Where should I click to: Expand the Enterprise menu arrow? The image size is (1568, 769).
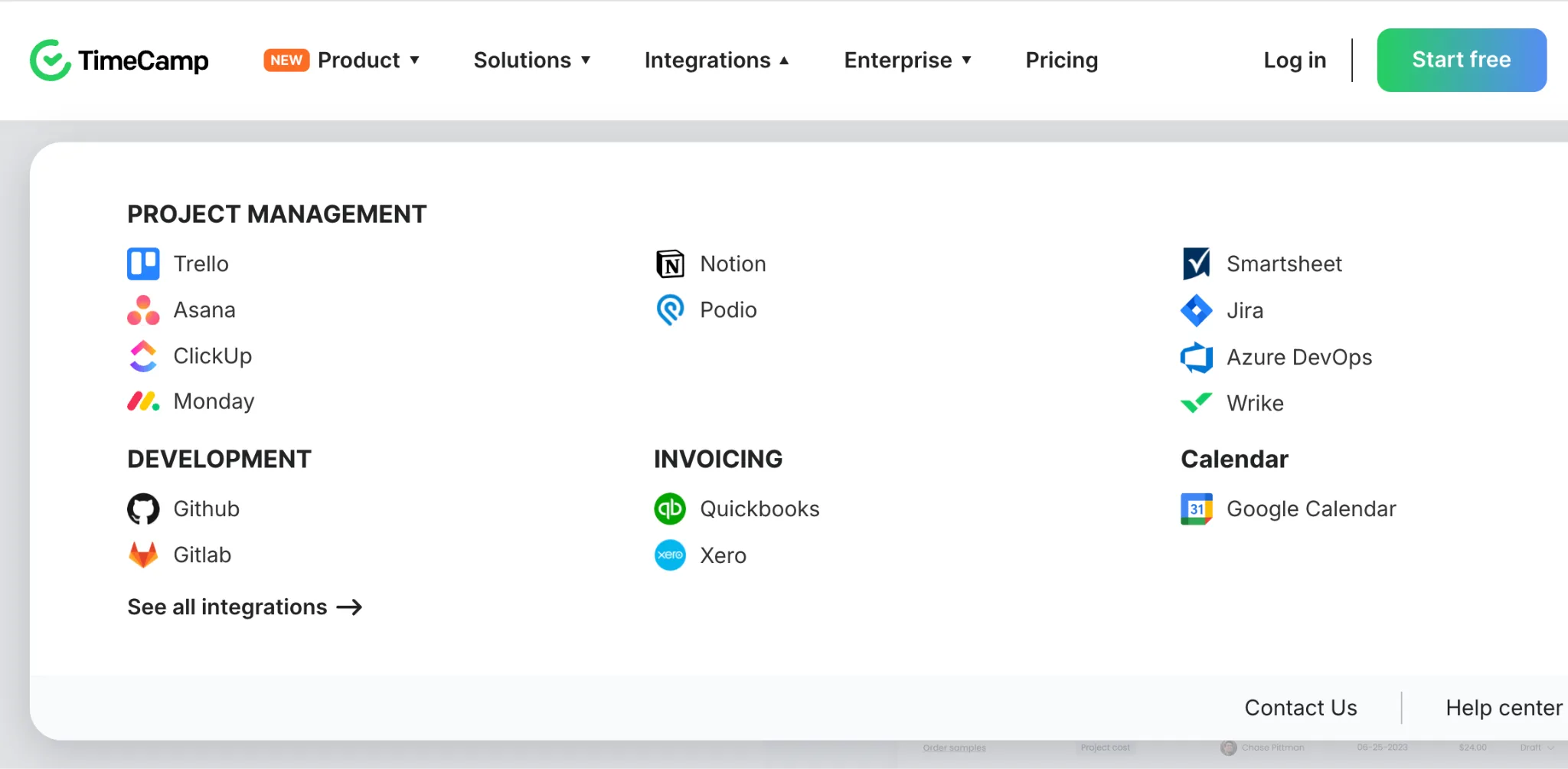[967, 61]
